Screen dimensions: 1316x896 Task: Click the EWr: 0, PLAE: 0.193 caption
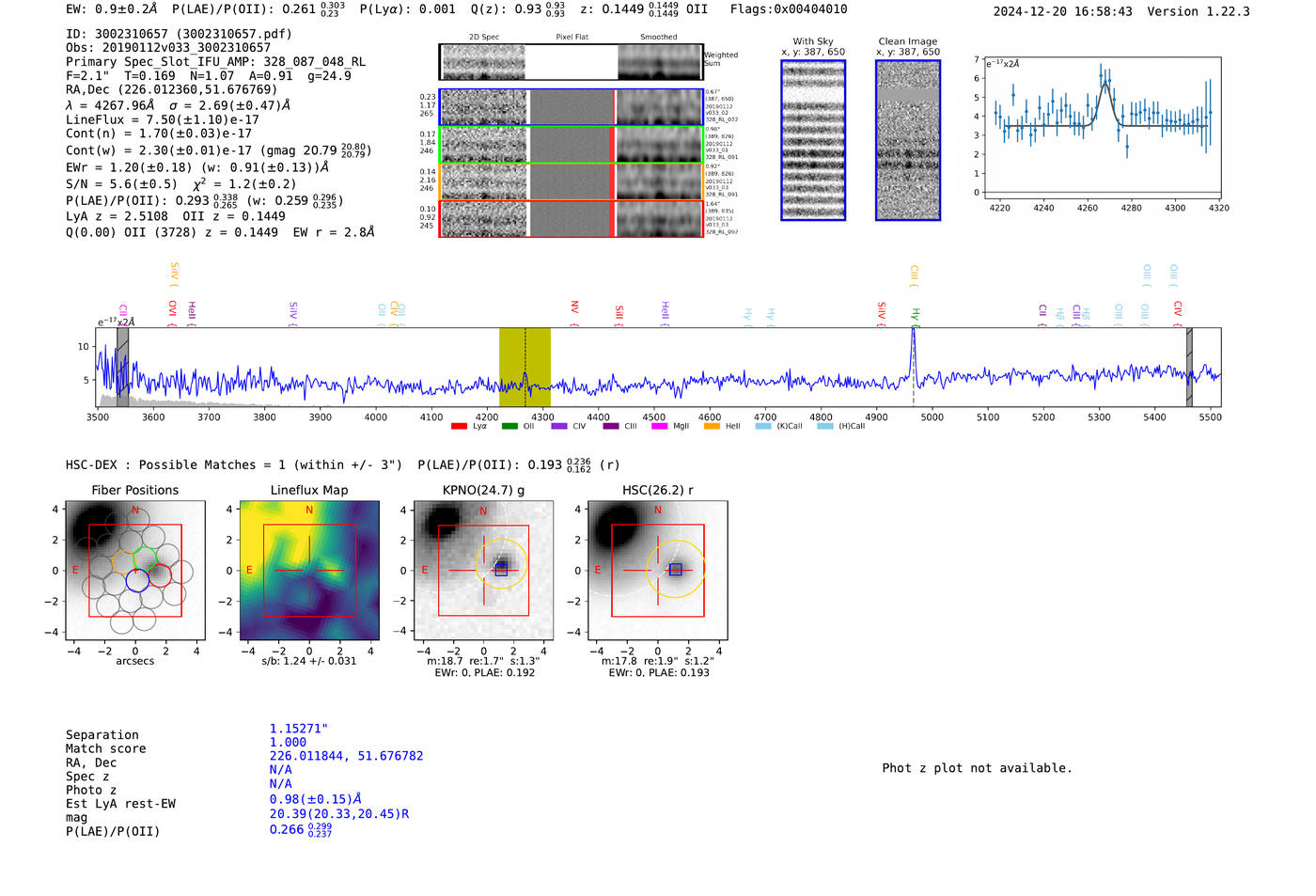[658, 673]
